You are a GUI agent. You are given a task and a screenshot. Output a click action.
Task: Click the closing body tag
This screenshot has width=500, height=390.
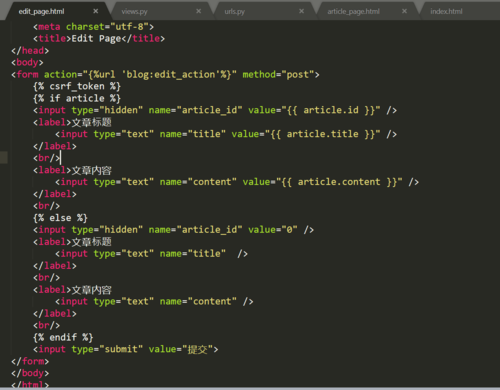pyautogui.click(x=30, y=374)
